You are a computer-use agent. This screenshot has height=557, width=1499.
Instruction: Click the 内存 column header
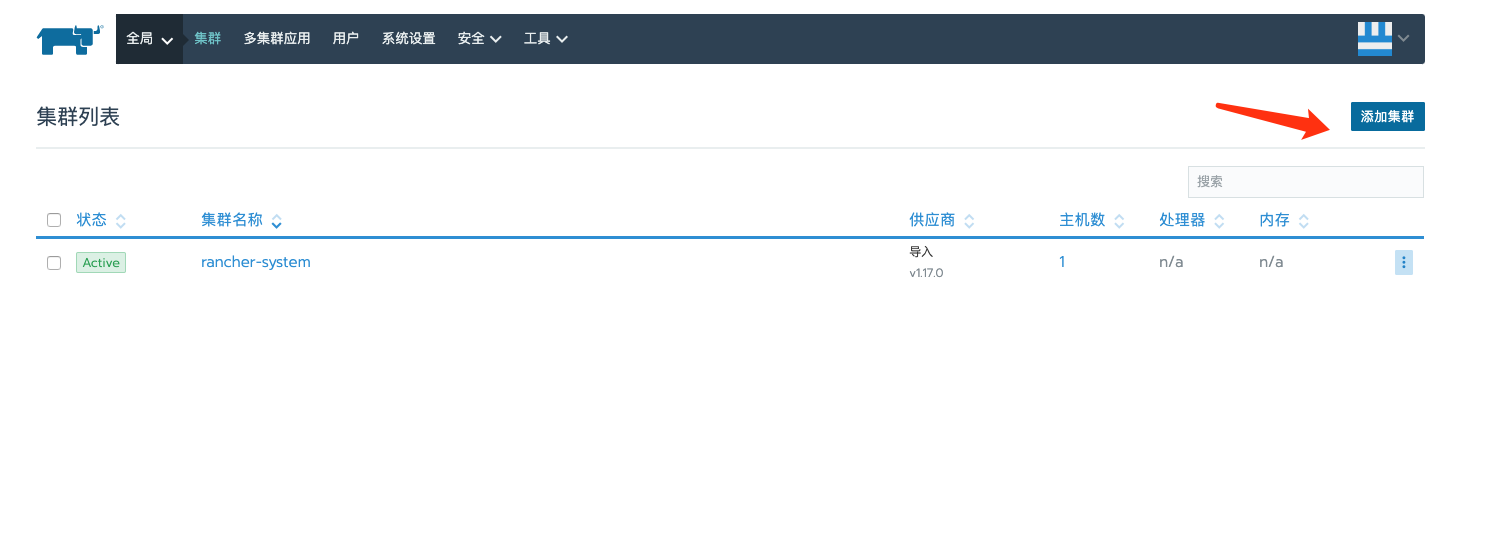pos(1274,220)
